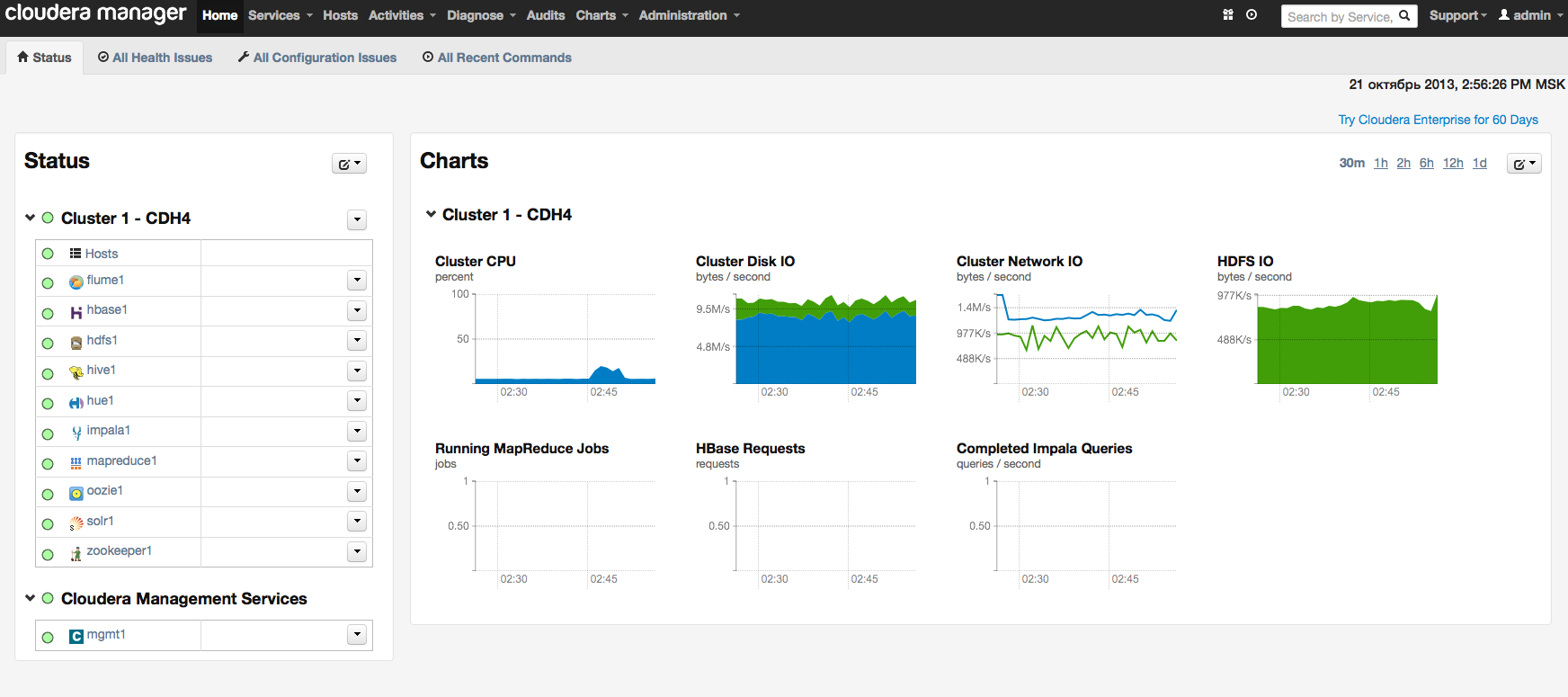Collapse Cloudera Management Services section
The height and width of the screenshot is (697, 1568).
pyautogui.click(x=30, y=598)
